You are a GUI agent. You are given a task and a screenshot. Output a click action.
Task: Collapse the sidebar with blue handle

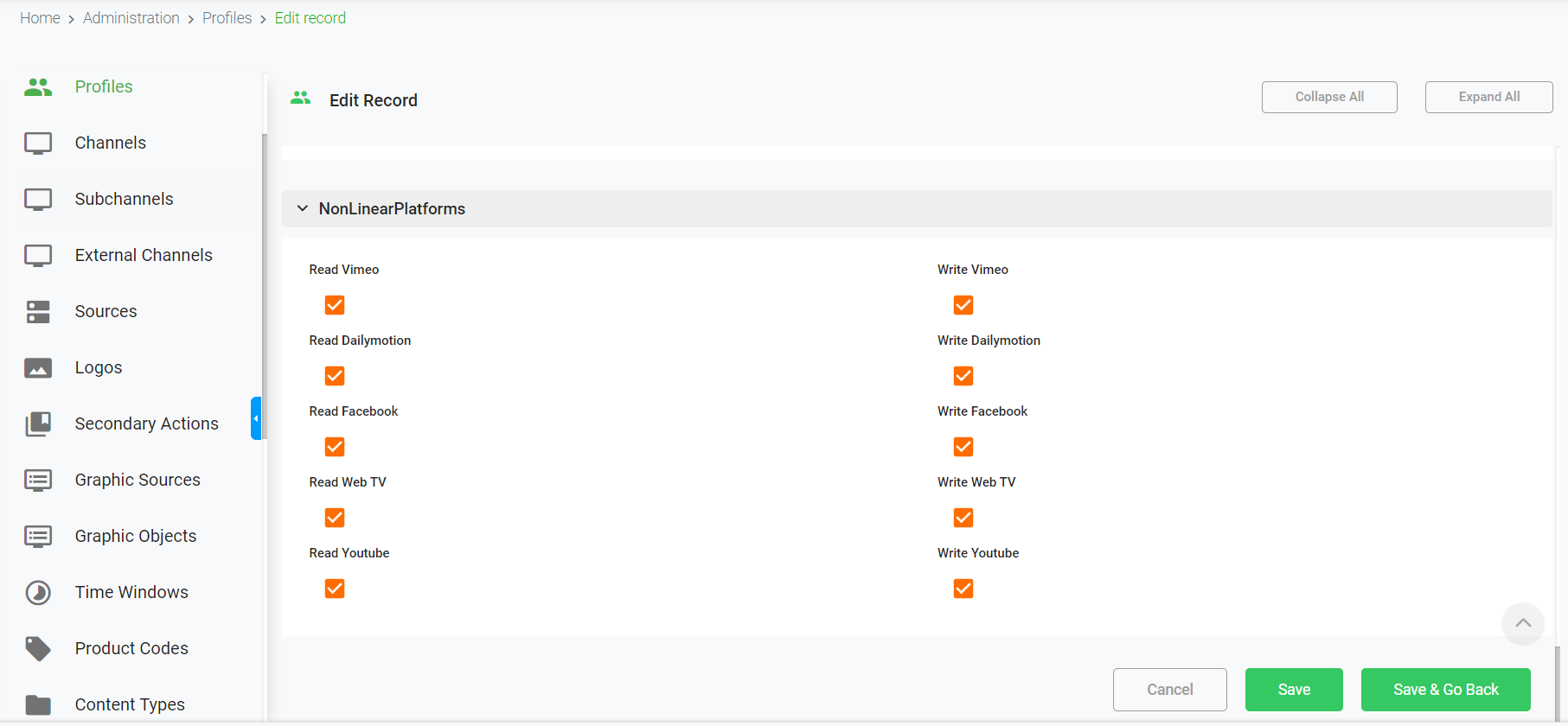pos(256,418)
